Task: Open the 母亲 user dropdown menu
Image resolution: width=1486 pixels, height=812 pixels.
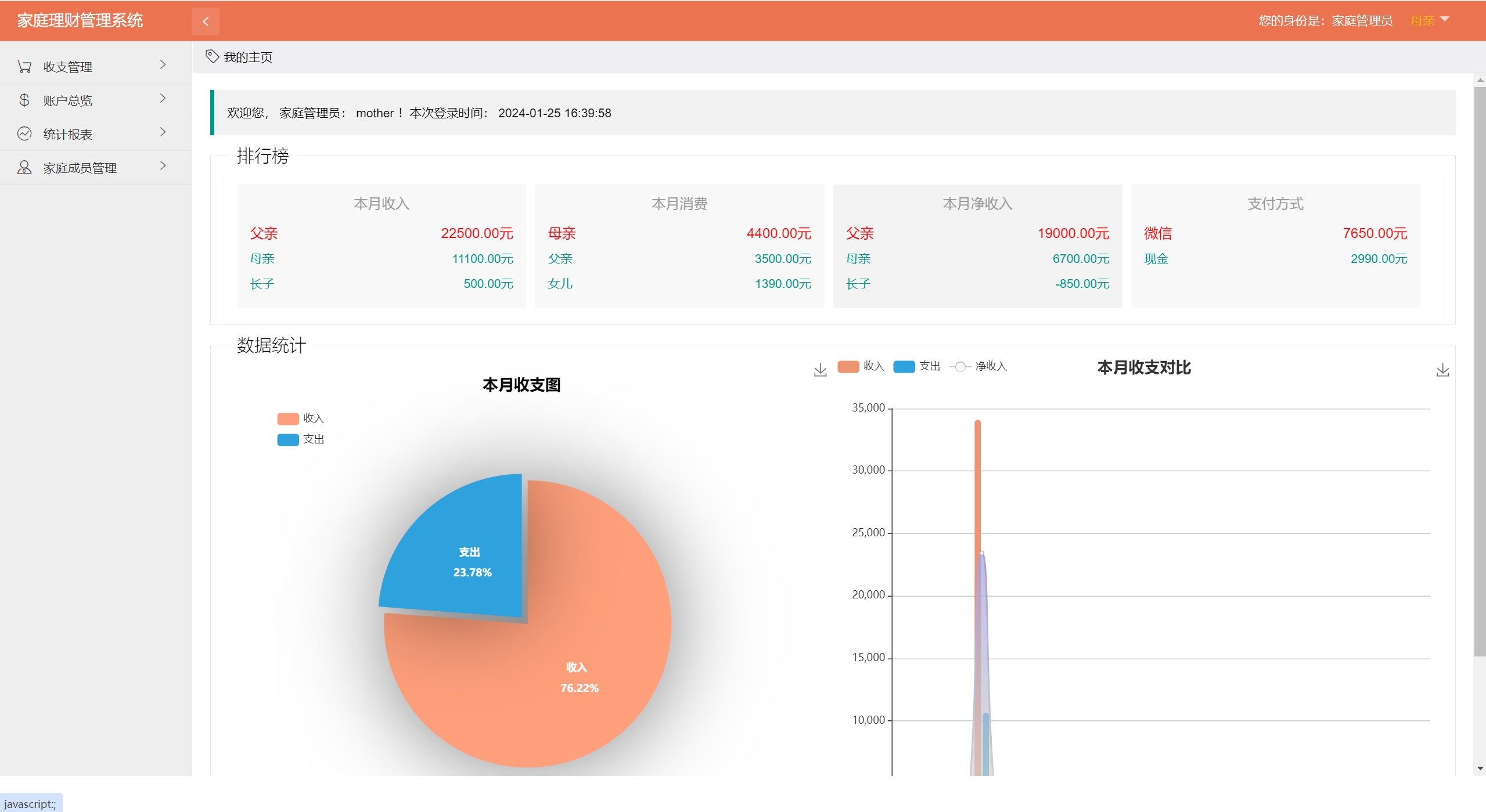Action: 1430,21
